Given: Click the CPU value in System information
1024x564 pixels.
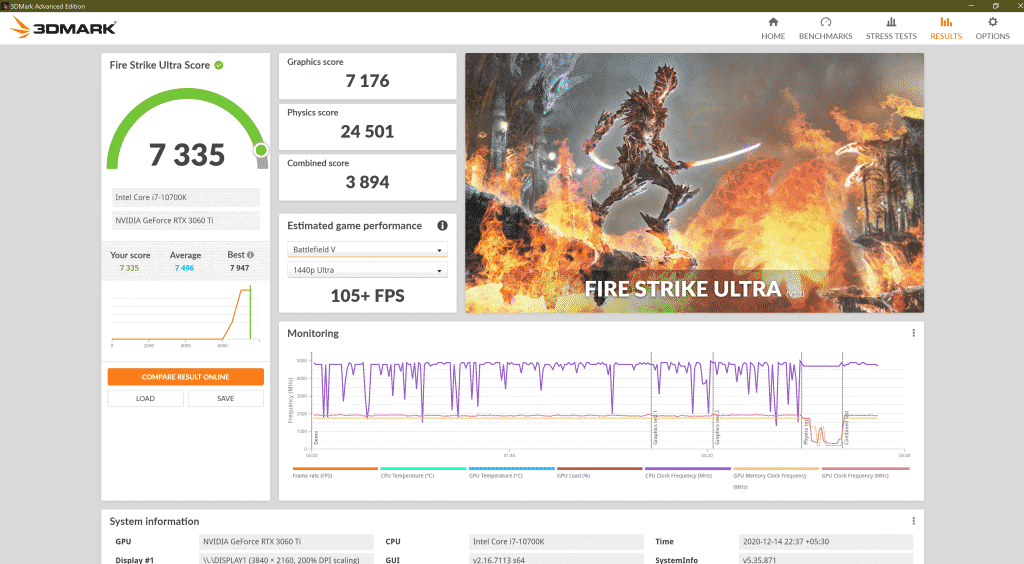Looking at the screenshot, I should click(556, 541).
